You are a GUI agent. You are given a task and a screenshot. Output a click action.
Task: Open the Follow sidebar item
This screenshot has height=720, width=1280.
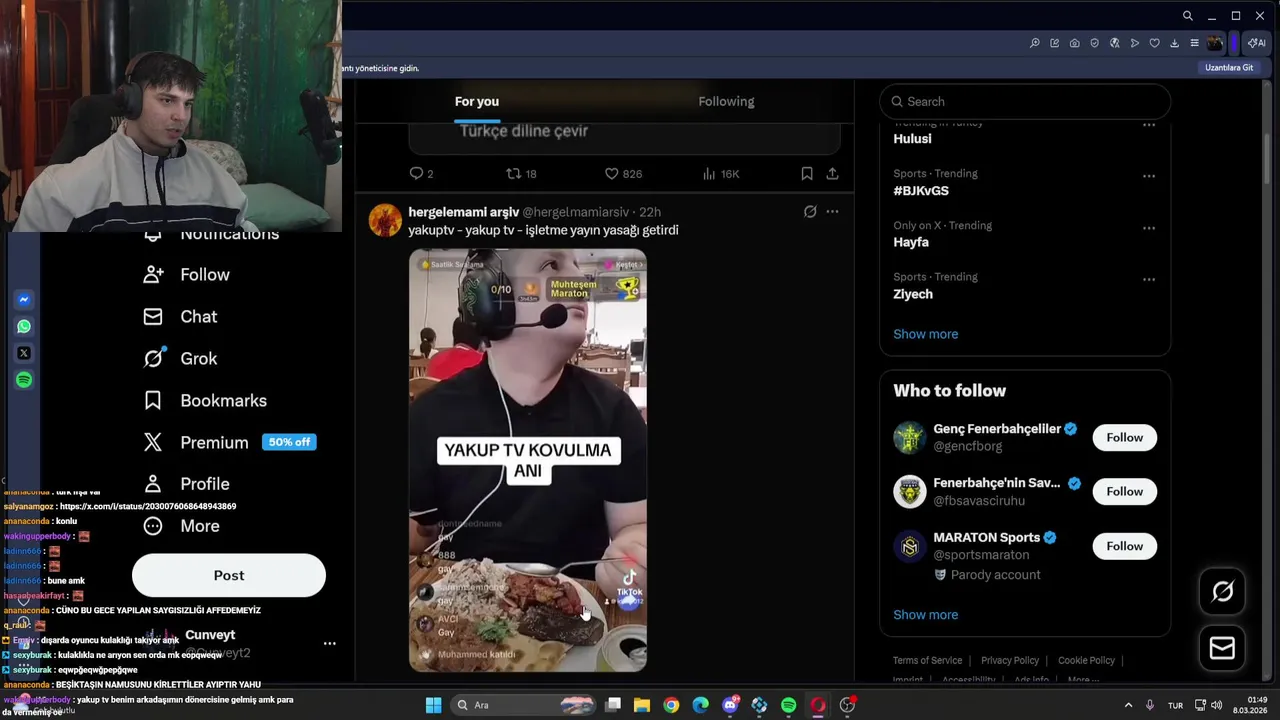(x=187, y=275)
